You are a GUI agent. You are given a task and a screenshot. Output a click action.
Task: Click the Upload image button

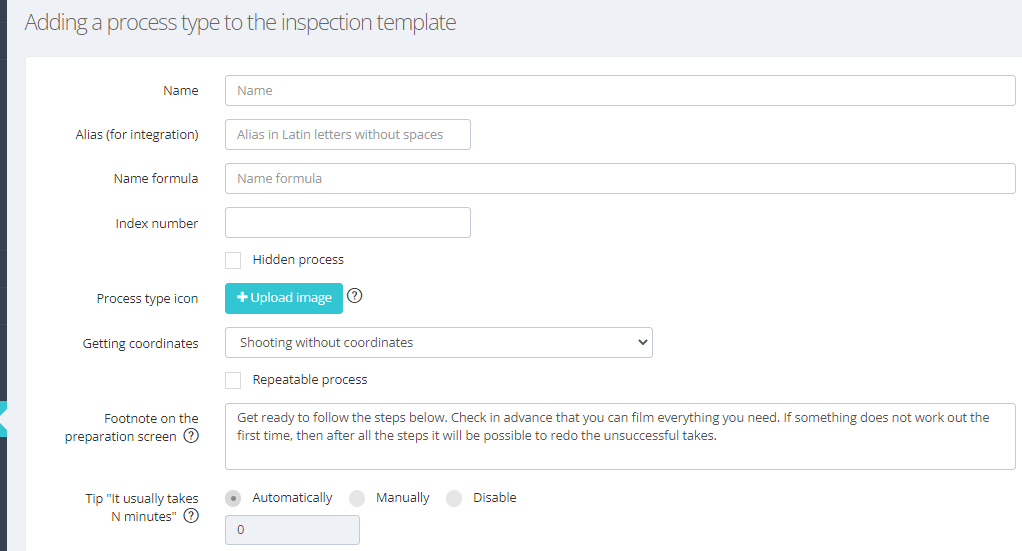(x=284, y=298)
